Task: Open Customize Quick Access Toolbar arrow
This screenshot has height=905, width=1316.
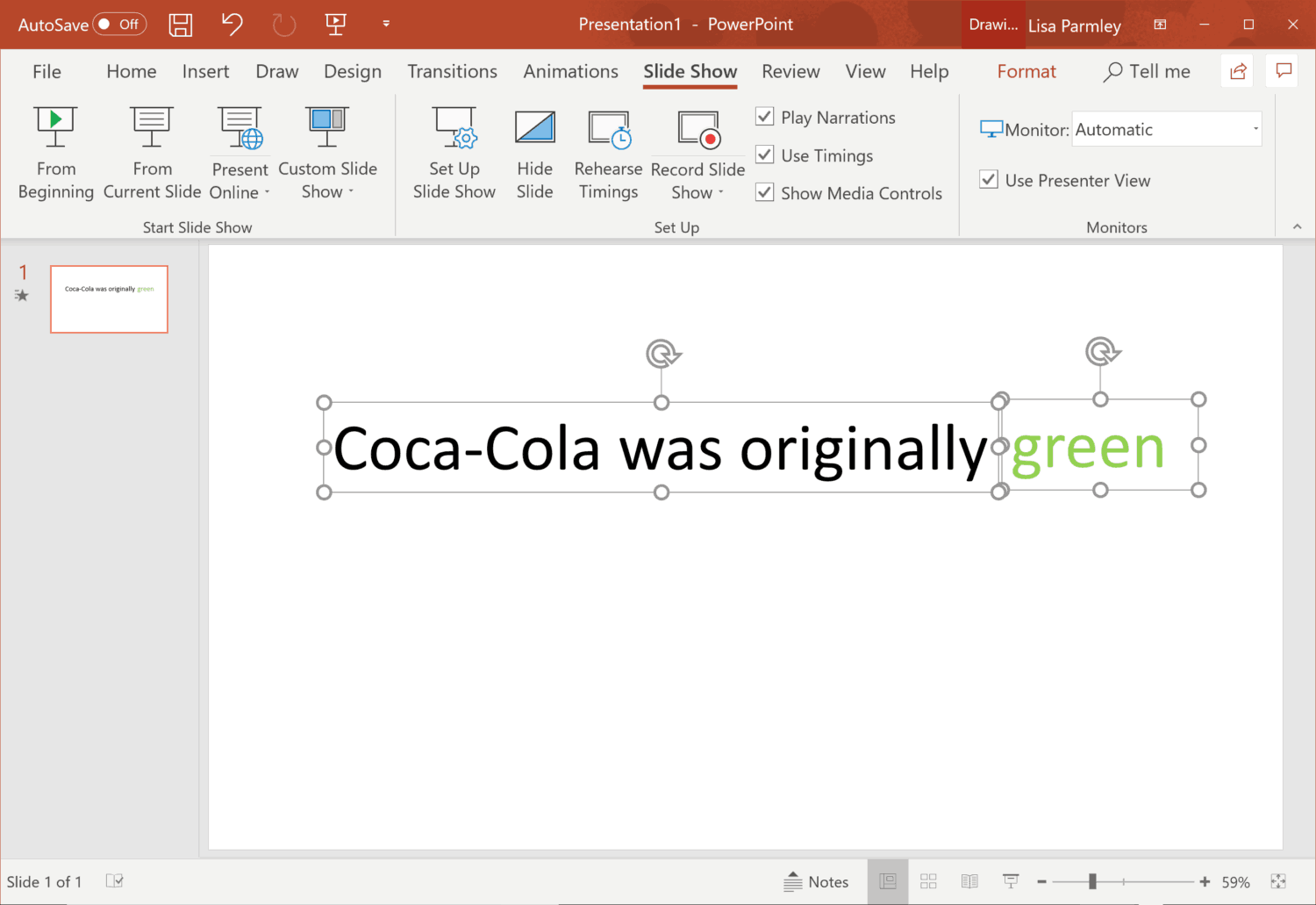Action: click(386, 25)
